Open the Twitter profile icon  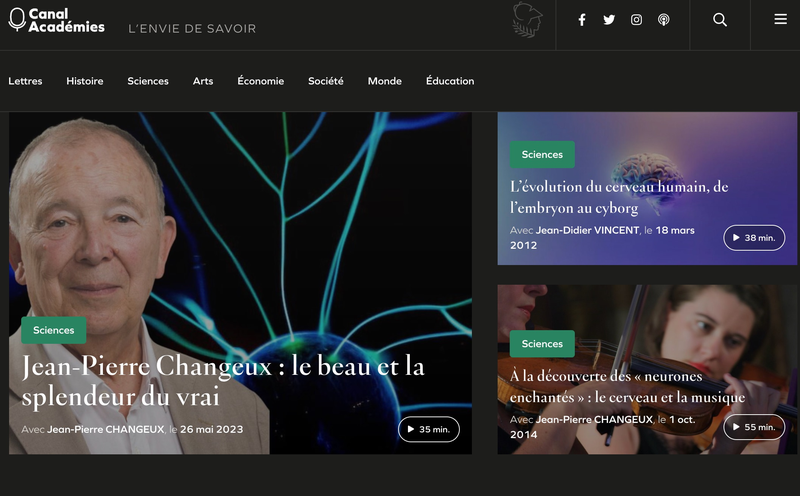pyautogui.click(x=609, y=20)
